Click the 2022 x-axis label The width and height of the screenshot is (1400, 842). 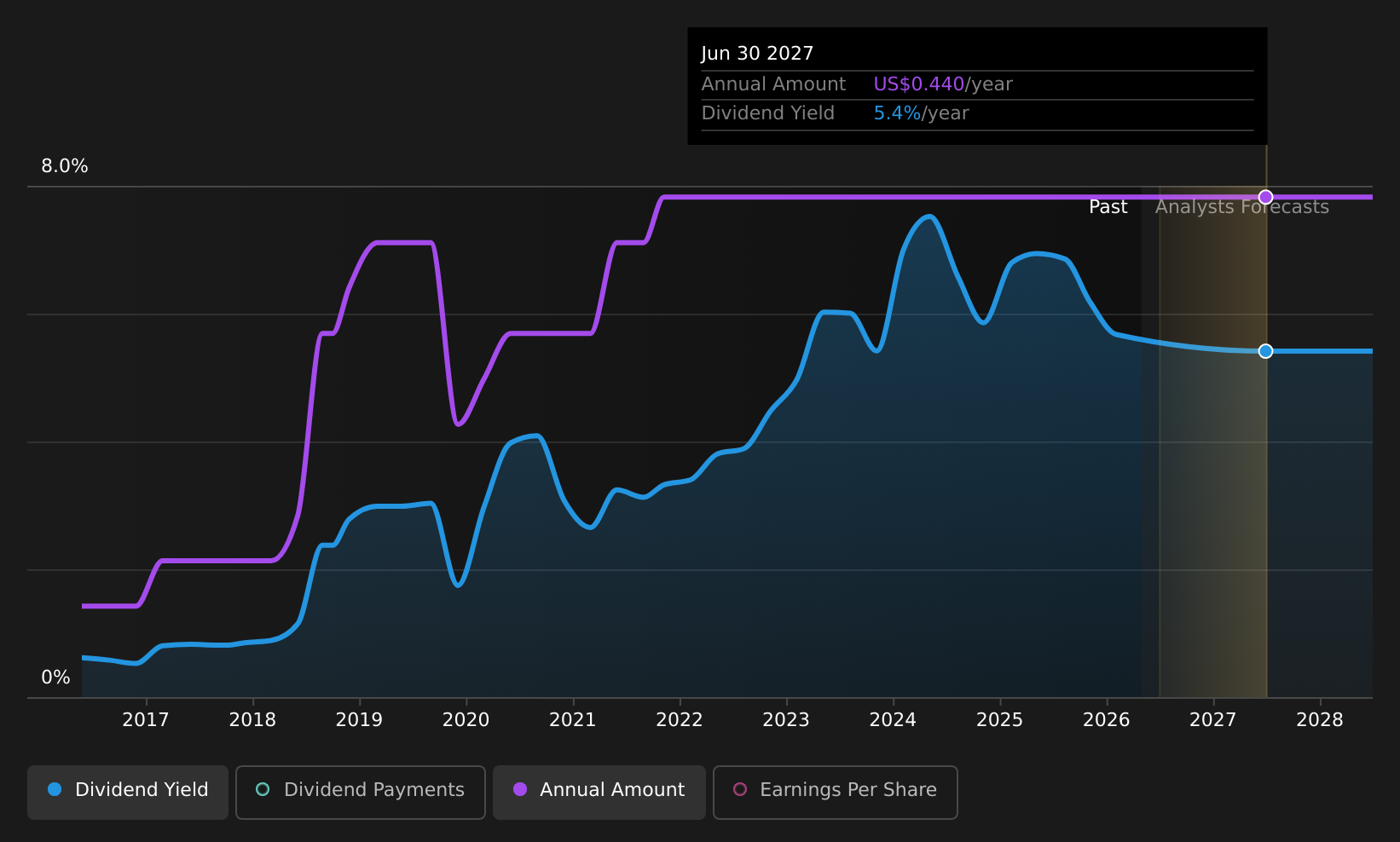[x=680, y=720]
